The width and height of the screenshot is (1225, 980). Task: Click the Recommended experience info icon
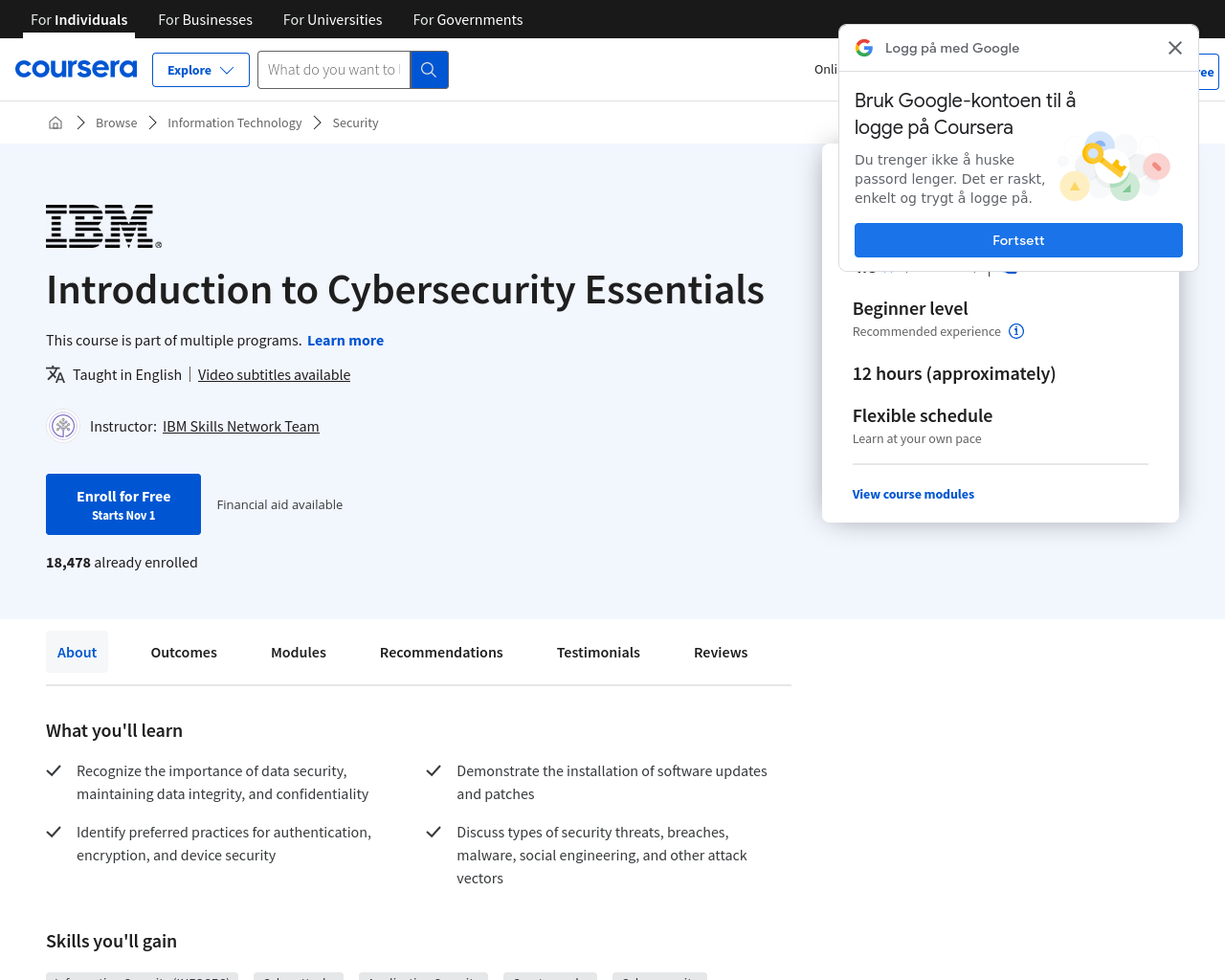click(1016, 331)
